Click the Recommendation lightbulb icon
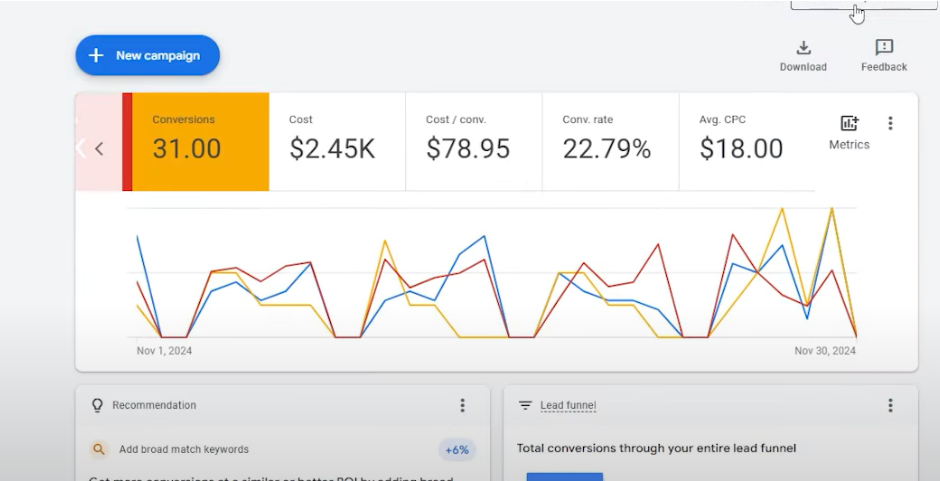940x481 pixels. tap(97, 406)
